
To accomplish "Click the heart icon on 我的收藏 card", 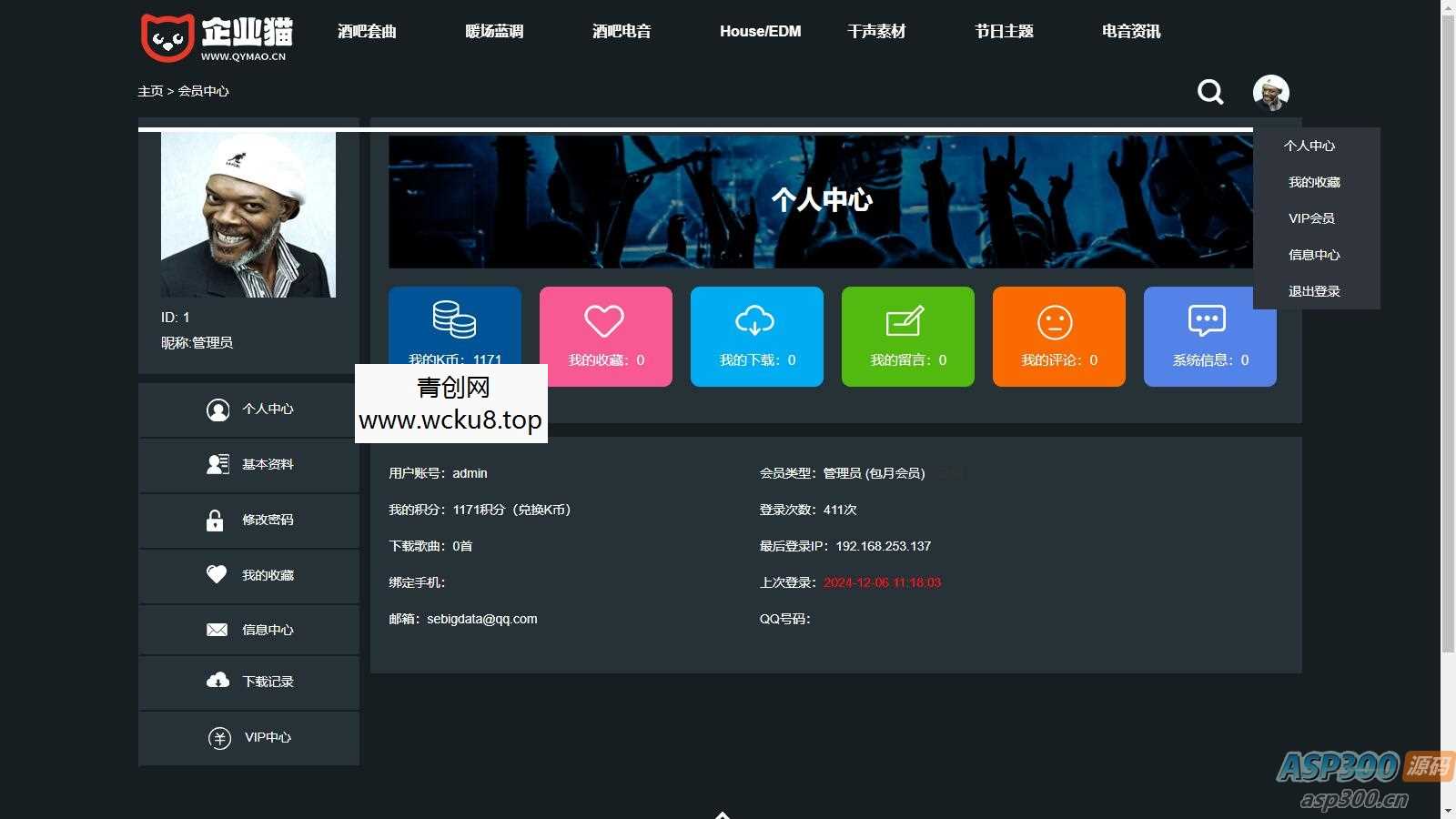I will (605, 320).
